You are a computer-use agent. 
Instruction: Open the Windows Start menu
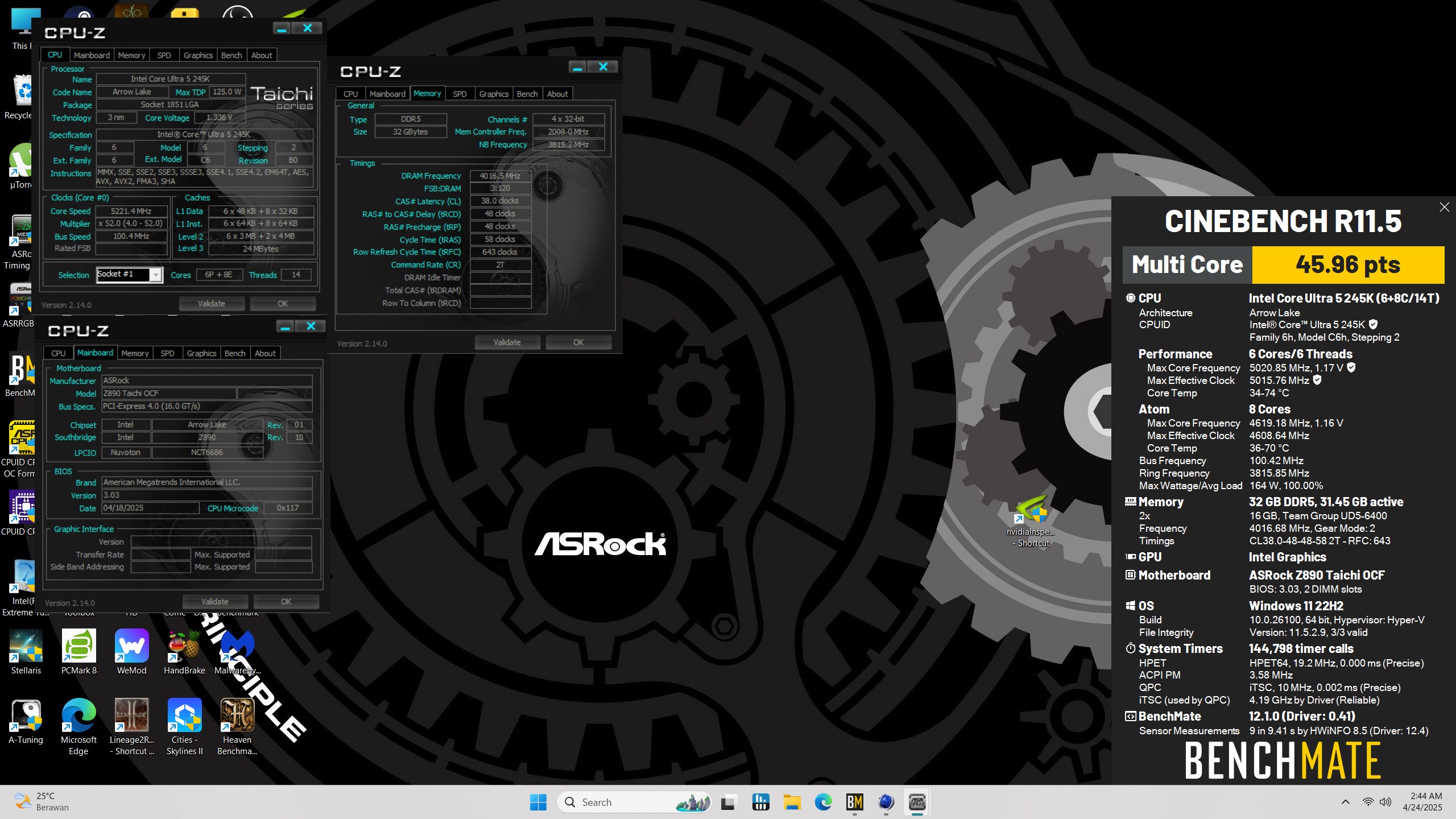click(537, 803)
